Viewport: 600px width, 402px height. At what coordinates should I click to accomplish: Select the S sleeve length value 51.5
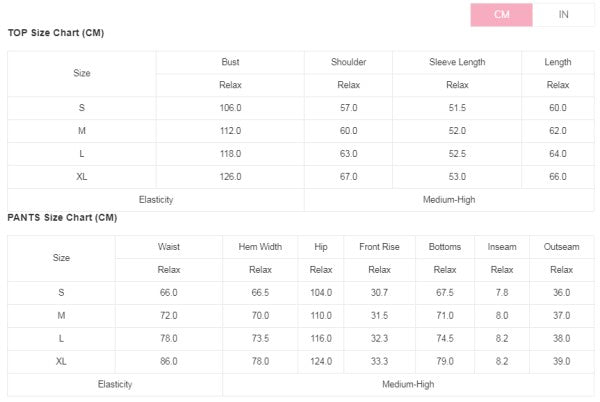pos(457,108)
